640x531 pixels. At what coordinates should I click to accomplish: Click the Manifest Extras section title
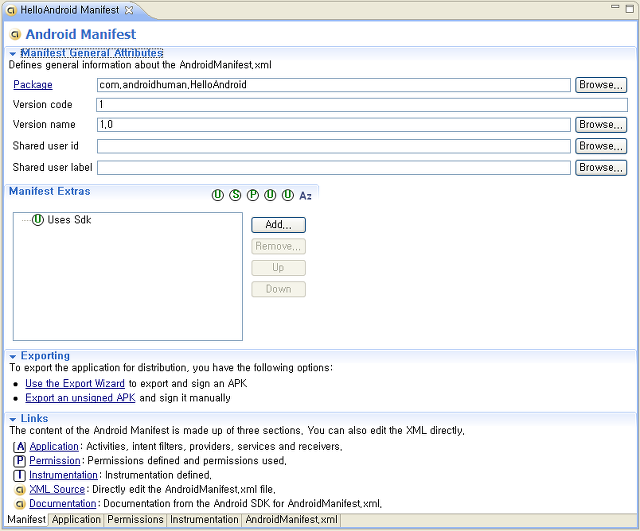(x=49, y=191)
